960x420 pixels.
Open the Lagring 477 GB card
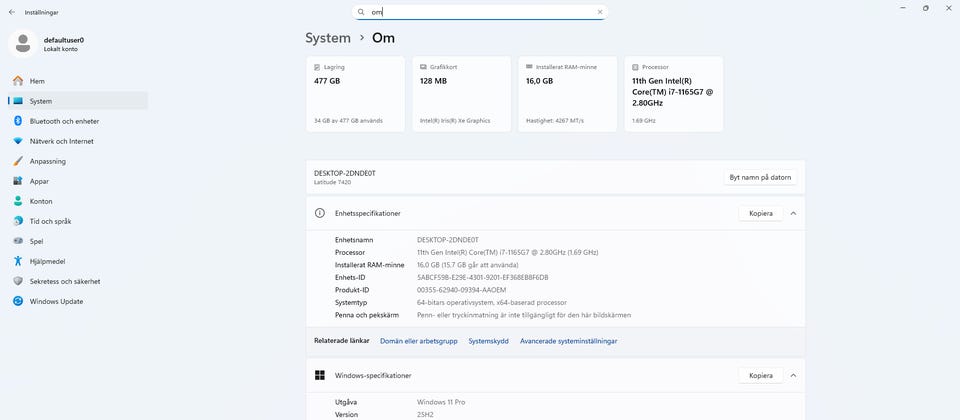[x=356, y=94]
